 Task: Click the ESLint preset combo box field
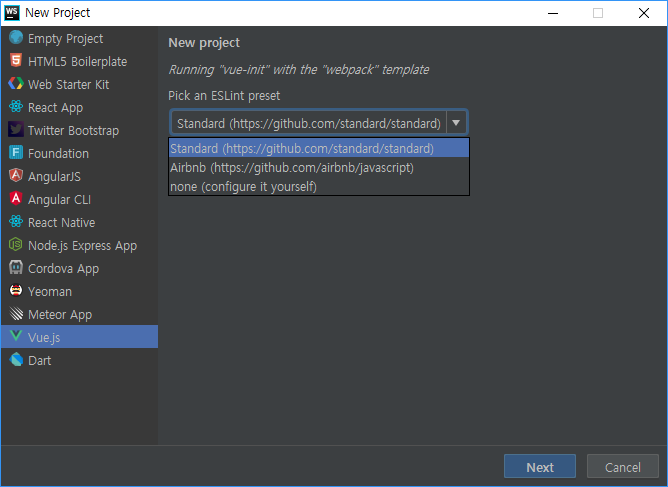pos(319,123)
